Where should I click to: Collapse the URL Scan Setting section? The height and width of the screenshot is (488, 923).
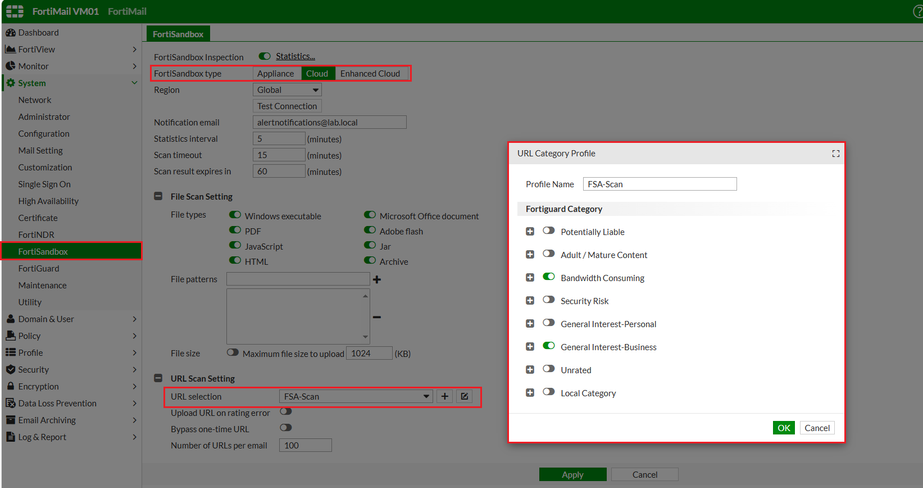click(158, 379)
